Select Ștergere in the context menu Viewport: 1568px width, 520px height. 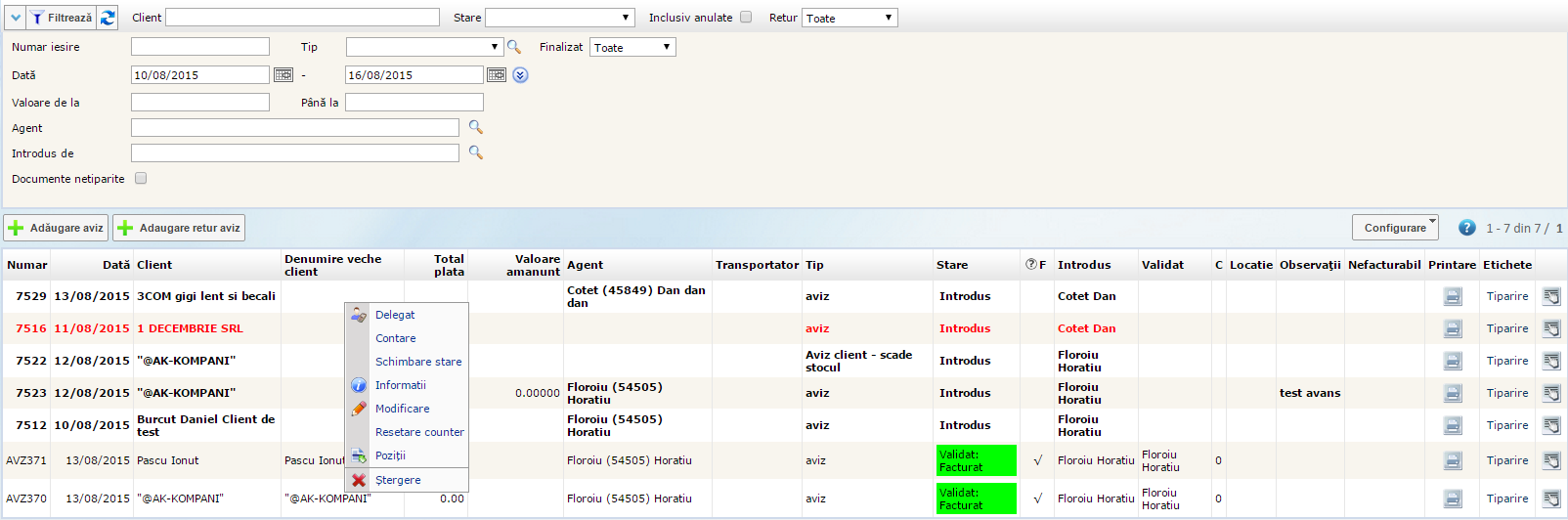(x=398, y=480)
